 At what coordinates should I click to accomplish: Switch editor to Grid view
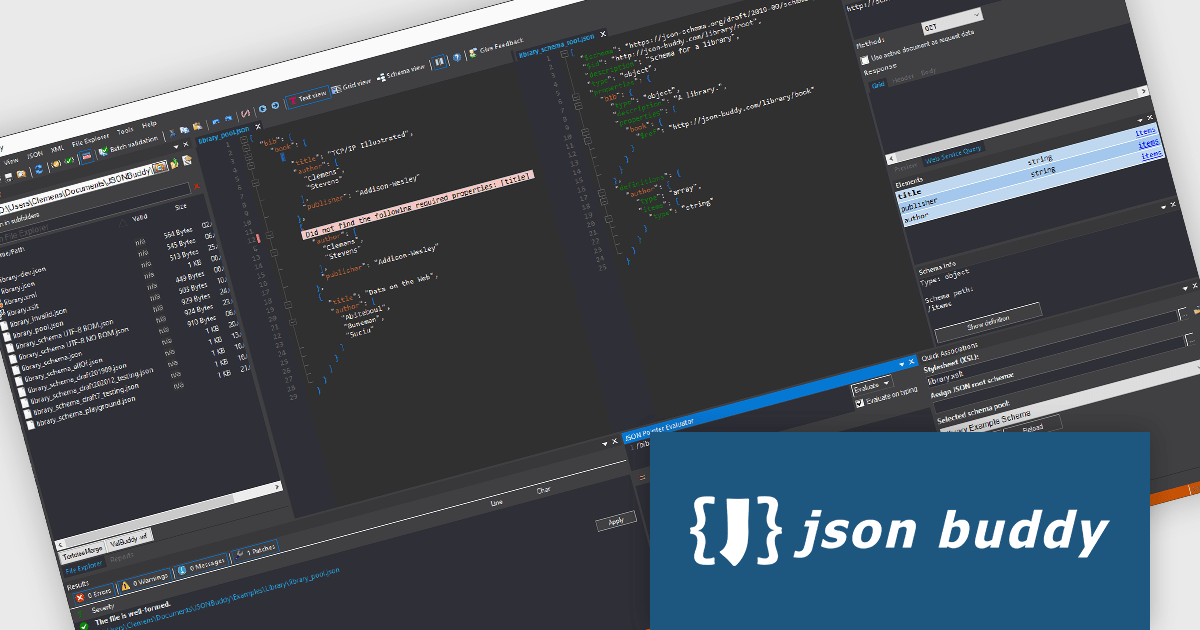[x=352, y=85]
